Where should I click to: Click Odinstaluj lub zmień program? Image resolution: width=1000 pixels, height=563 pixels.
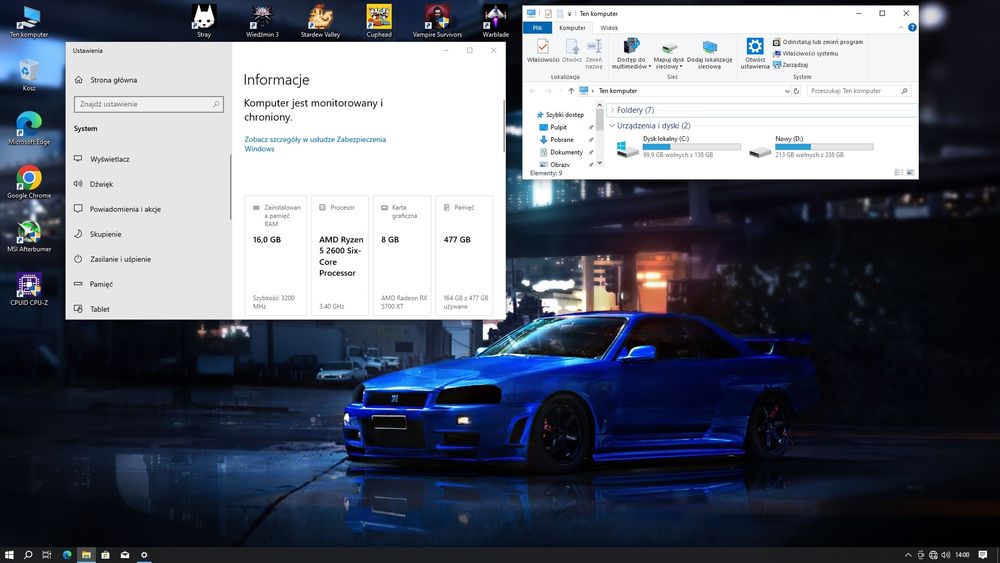pos(818,42)
